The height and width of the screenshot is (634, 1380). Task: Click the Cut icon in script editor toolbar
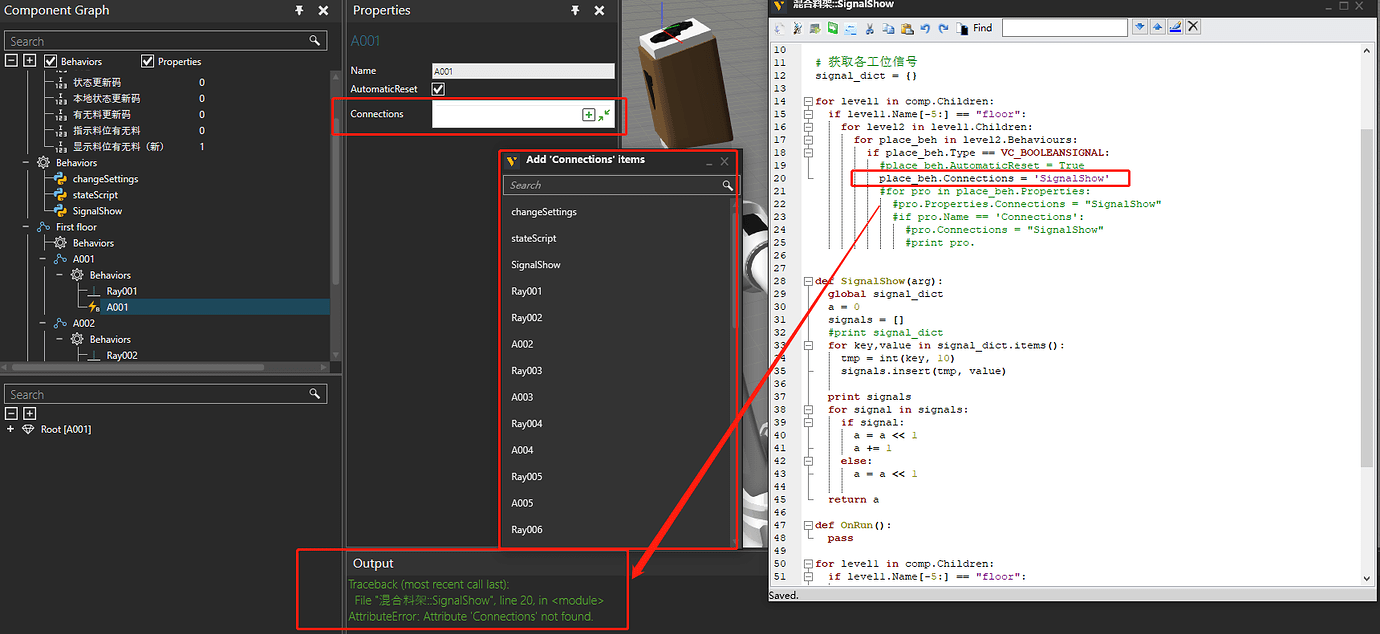(870, 28)
